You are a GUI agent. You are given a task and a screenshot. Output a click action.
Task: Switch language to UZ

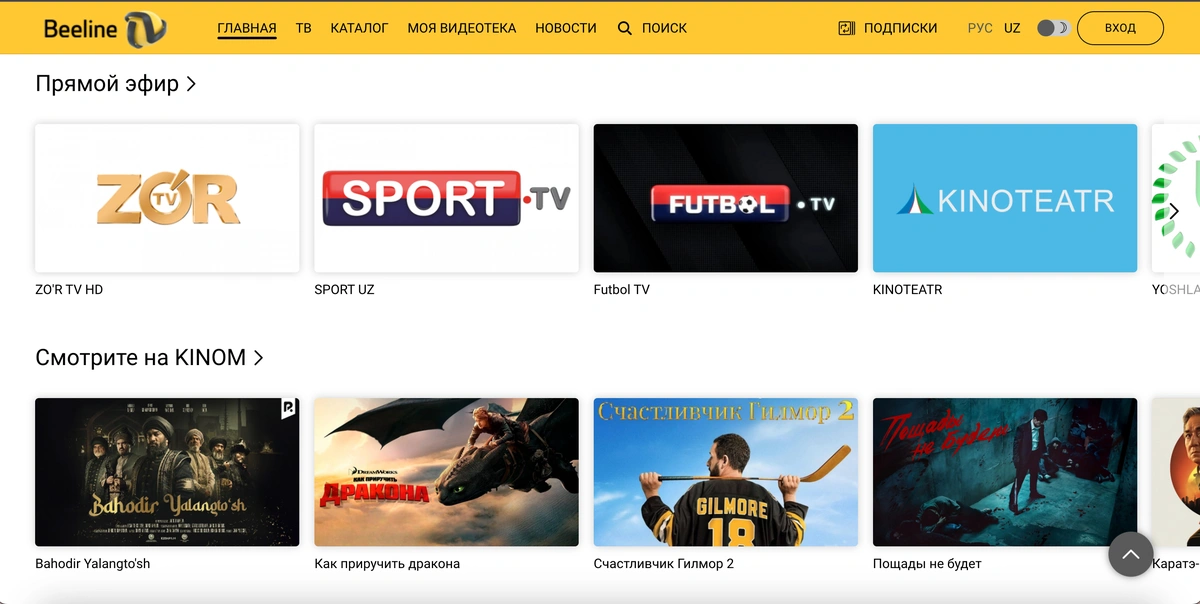point(1012,28)
